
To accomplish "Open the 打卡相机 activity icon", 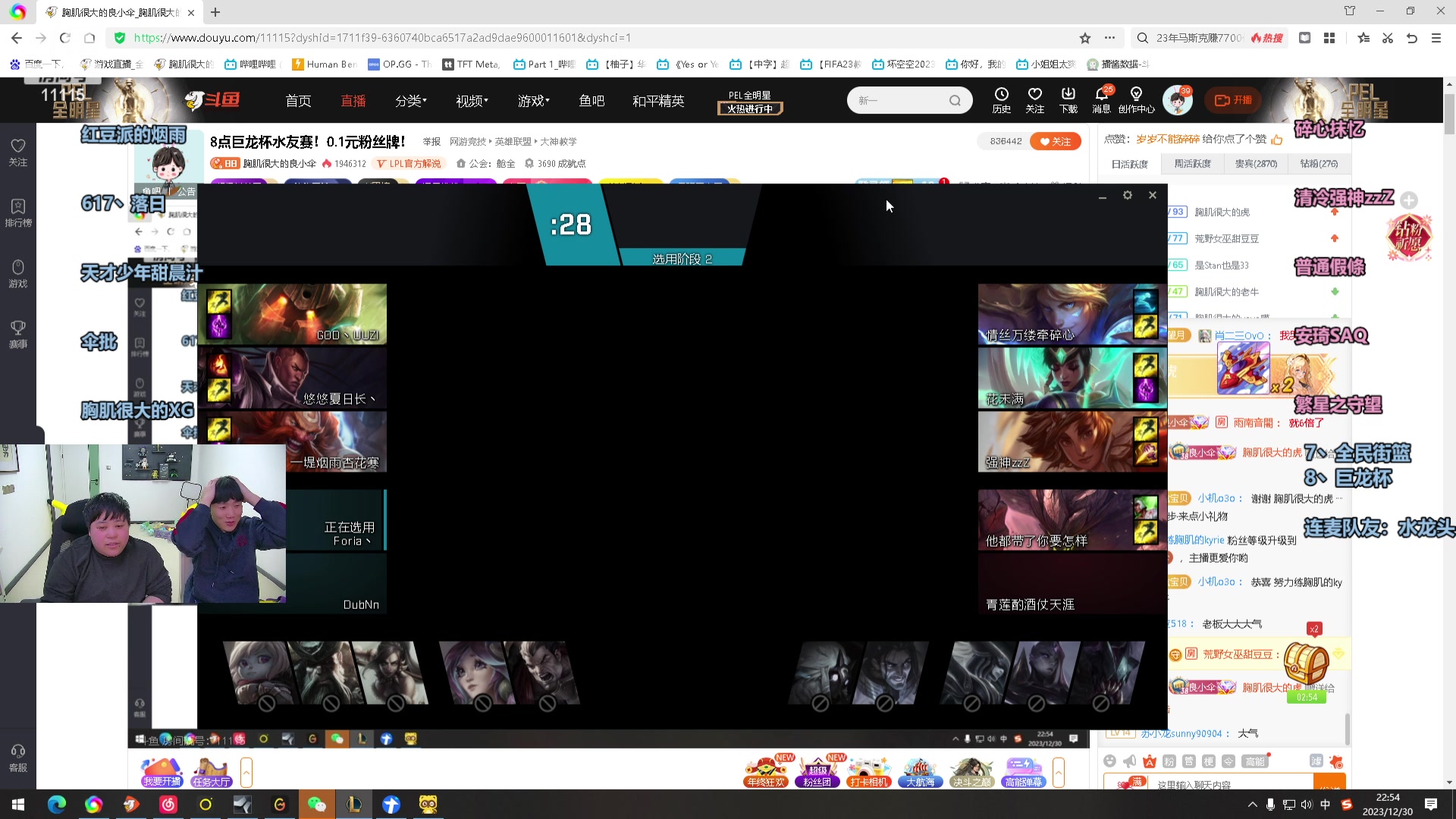I will click(x=869, y=773).
